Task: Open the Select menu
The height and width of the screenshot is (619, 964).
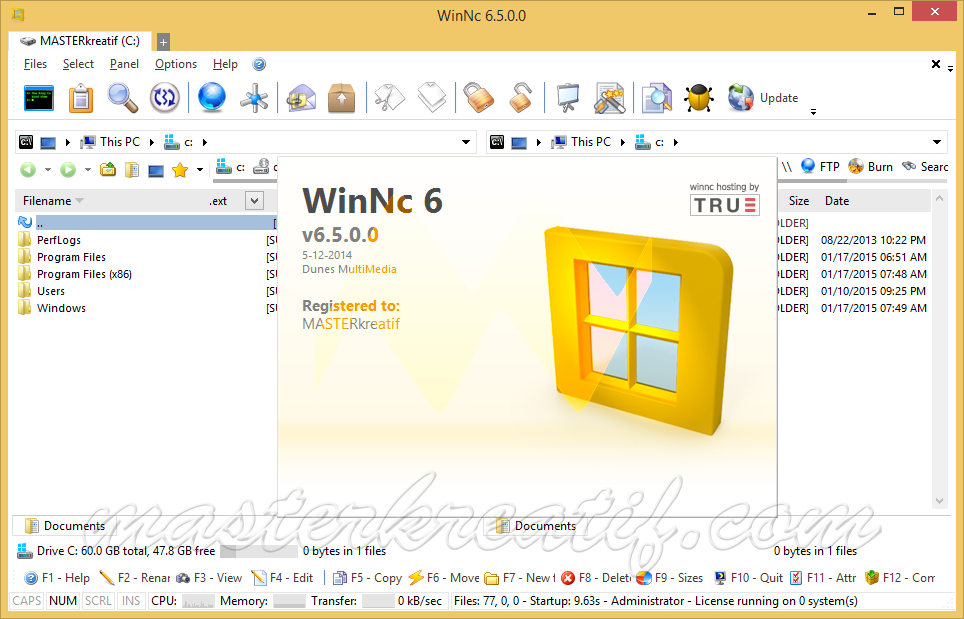Action: coord(78,64)
